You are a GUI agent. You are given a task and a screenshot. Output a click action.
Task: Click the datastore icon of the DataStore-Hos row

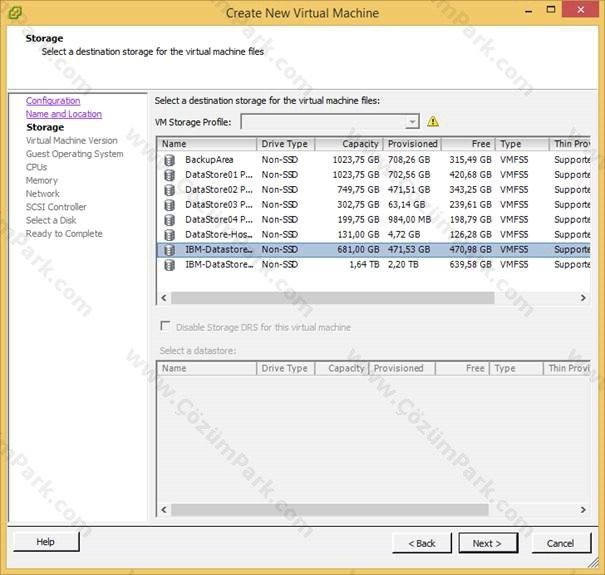[x=169, y=235]
